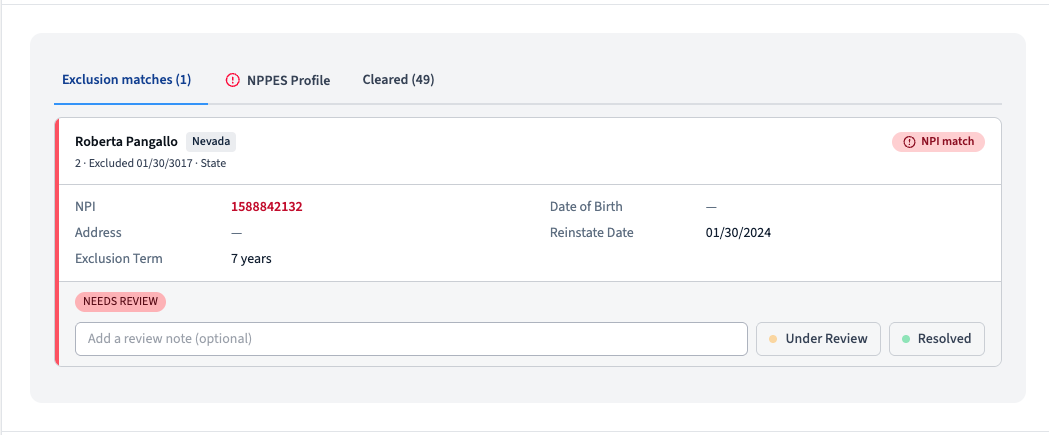Click the green dot in Resolved button

906,339
